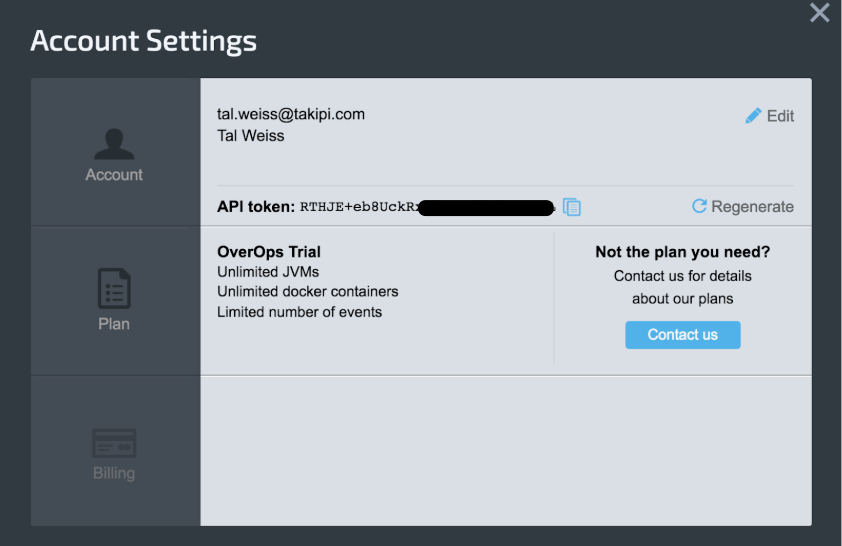The image size is (842, 546).
Task: Click Limited number of events text
Action: pos(300,312)
